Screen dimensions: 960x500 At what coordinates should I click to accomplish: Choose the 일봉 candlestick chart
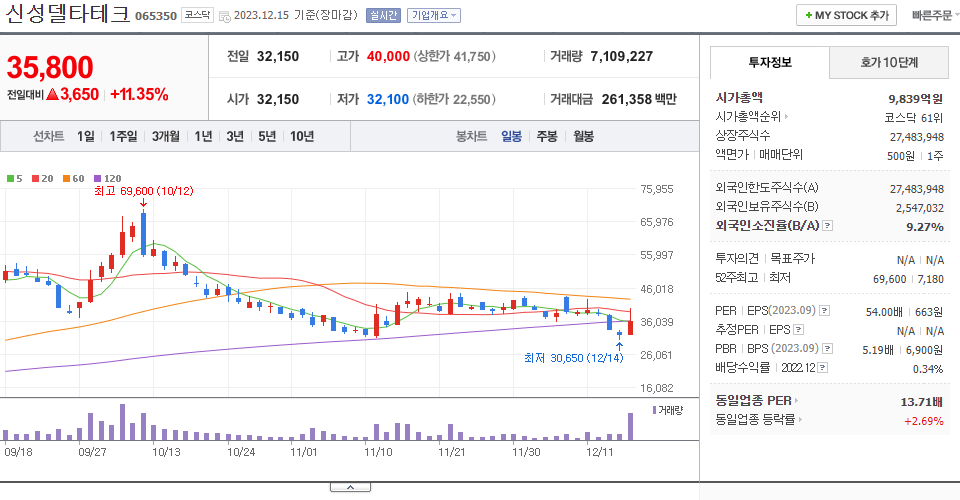pos(511,136)
